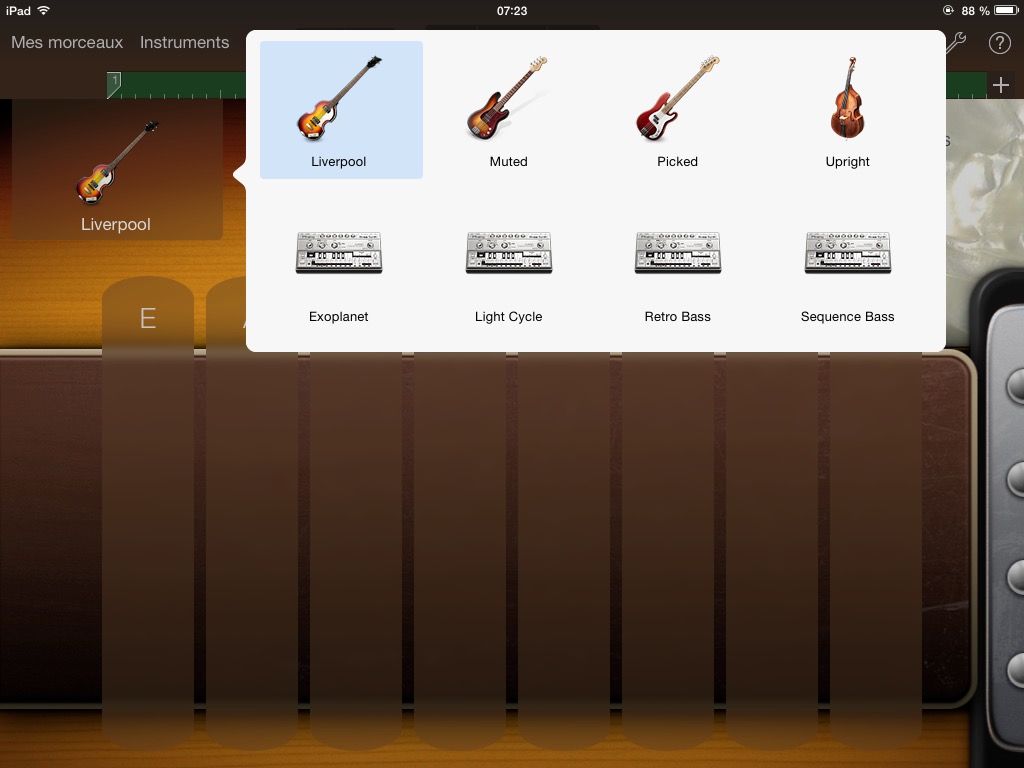Tap the 07:23 clock in the status bar
This screenshot has width=1024, height=768.
click(512, 10)
